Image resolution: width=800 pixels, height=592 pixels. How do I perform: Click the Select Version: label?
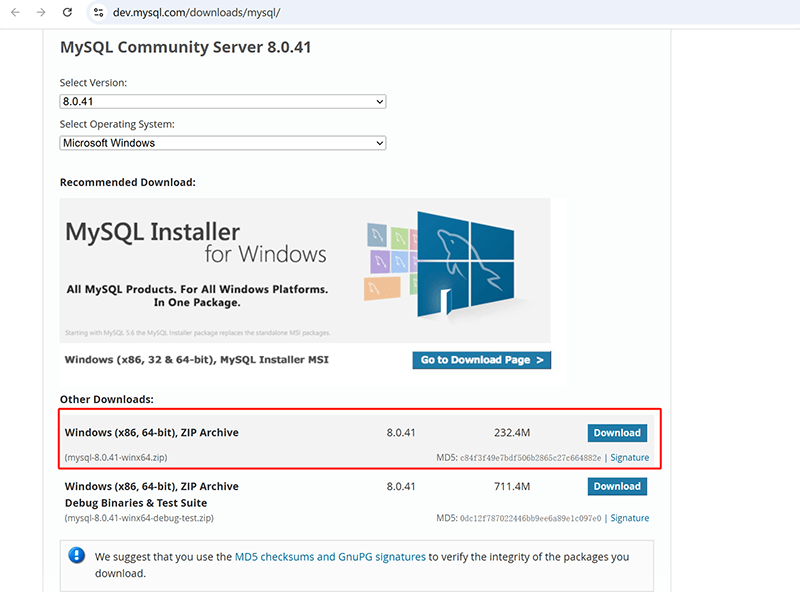(93, 83)
